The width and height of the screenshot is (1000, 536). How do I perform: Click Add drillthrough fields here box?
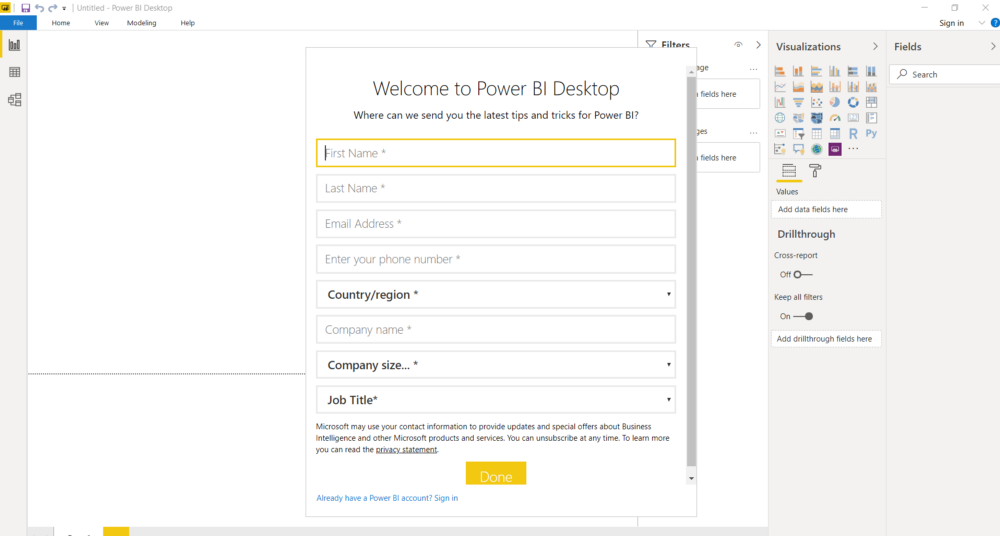pos(826,339)
